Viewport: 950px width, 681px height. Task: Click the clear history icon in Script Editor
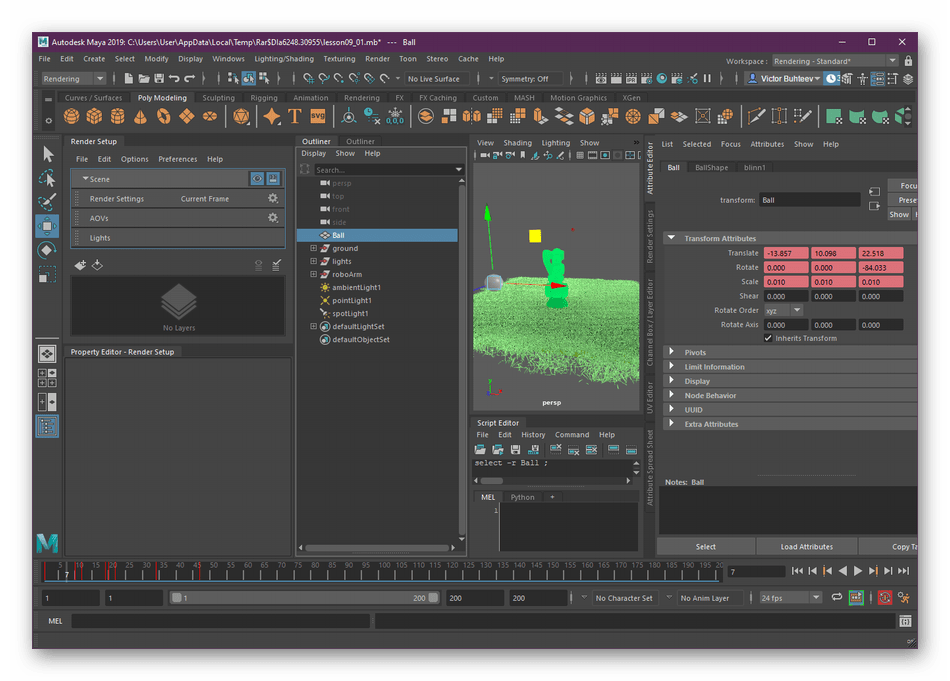pyautogui.click(x=555, y=450)
